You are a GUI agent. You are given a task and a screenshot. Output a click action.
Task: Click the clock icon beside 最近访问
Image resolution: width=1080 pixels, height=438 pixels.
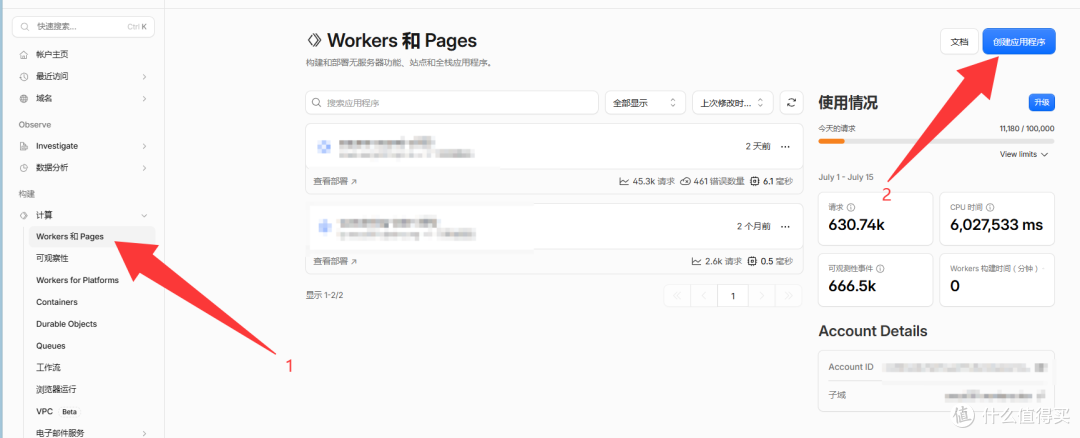pos(24,76)
